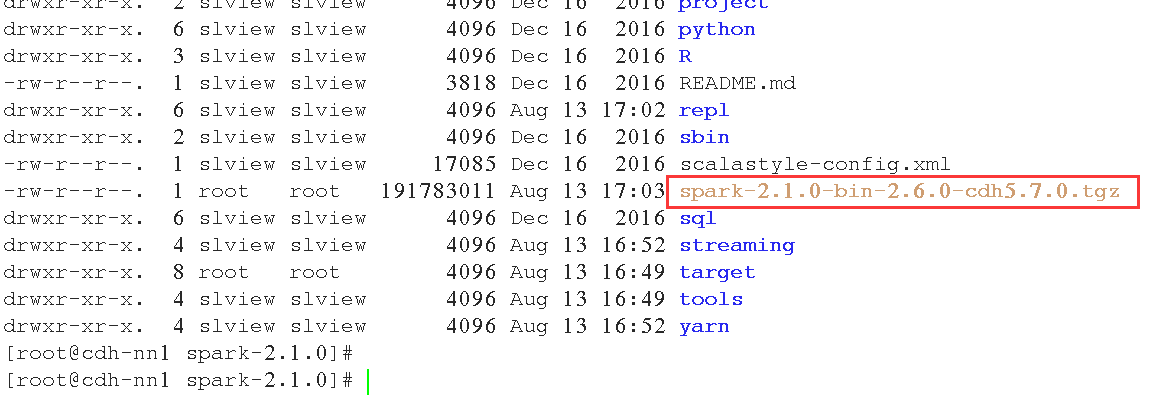Click permissions string of the target row
Screen dimensions: 1153x397
[74, 273]
